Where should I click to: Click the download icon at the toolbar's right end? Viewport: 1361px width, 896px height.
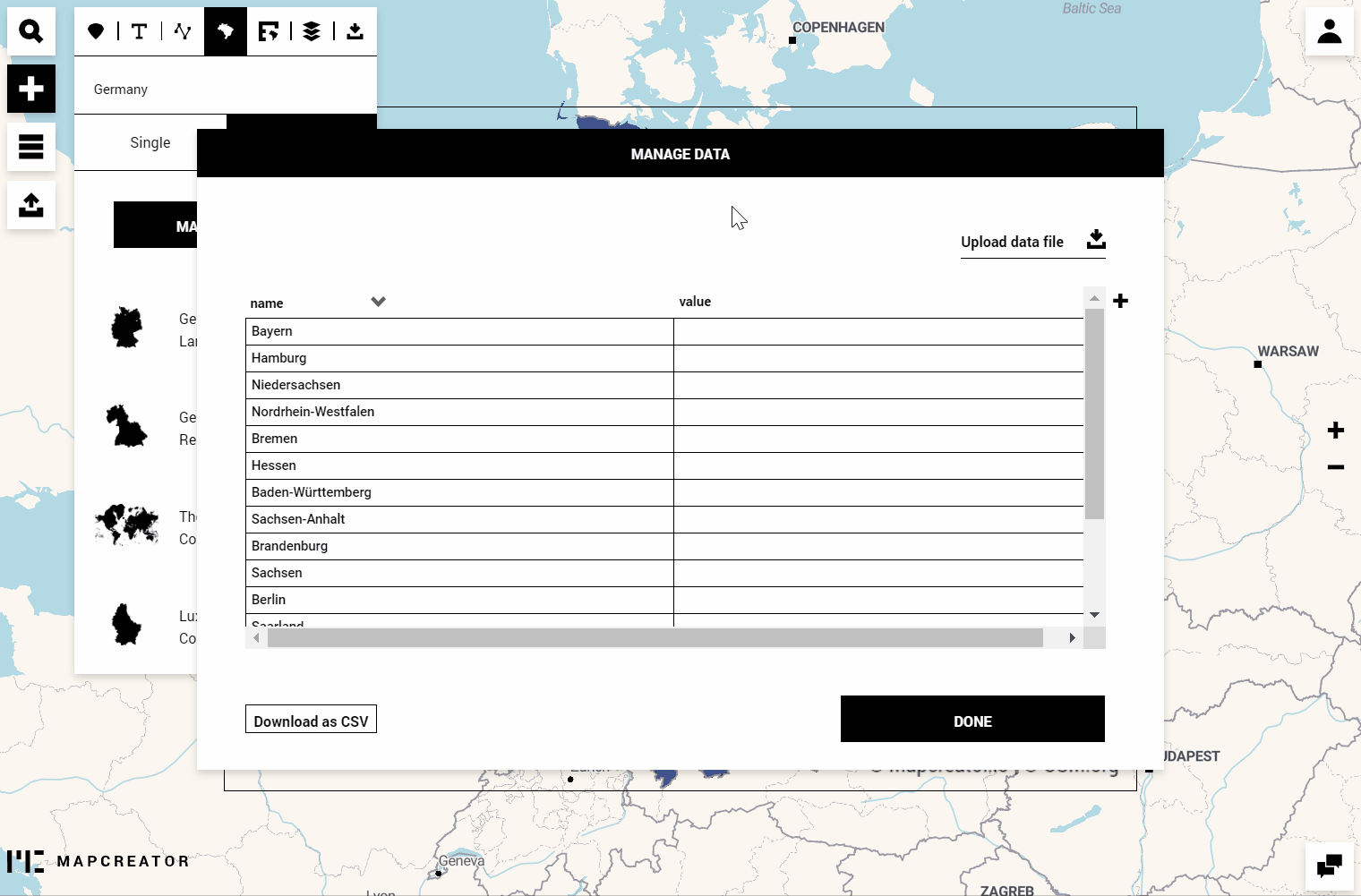coord(355,30)
